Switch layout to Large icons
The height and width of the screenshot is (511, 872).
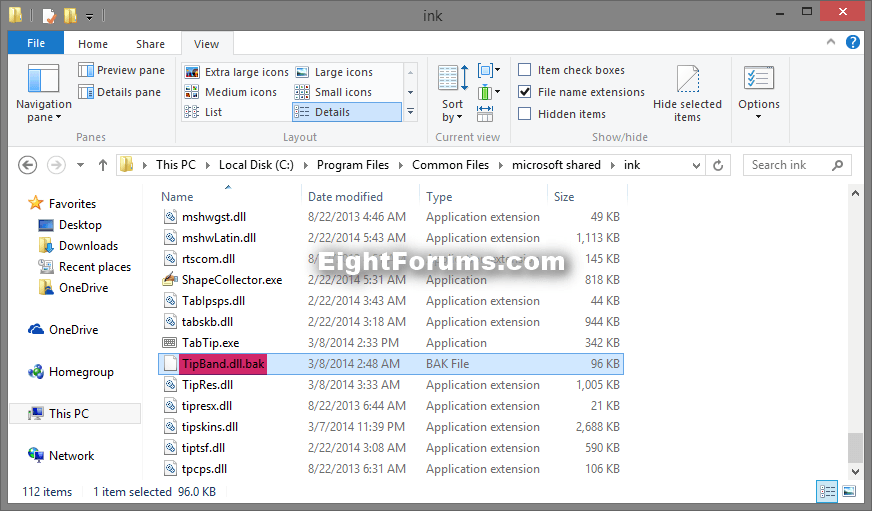point(334,72)
